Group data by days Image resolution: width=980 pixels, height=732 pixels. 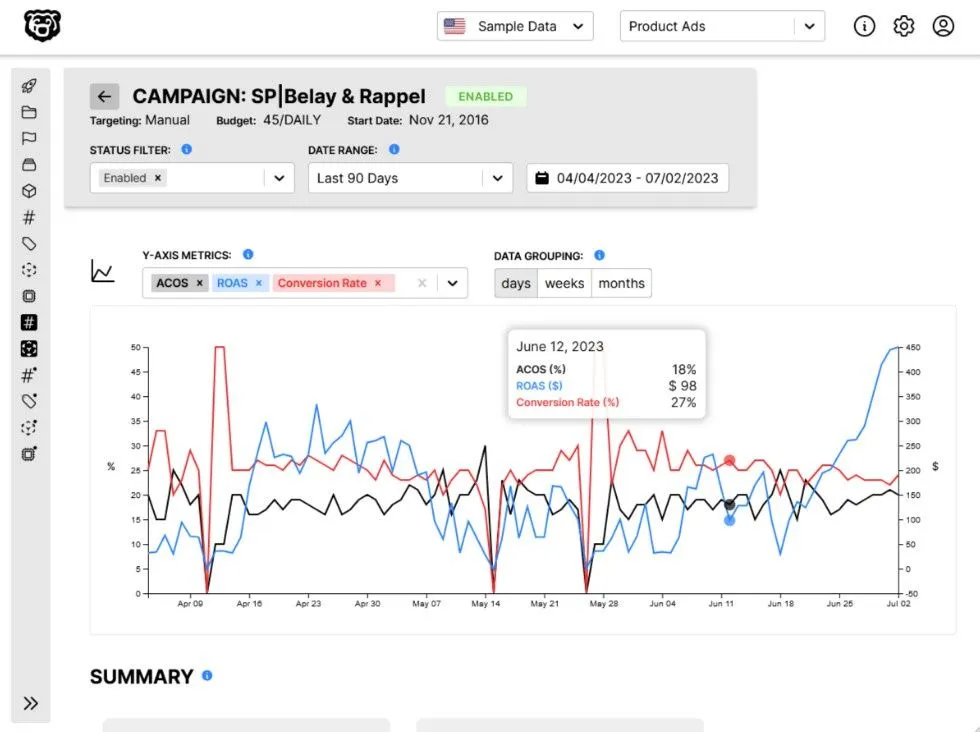tap(516, 283)
